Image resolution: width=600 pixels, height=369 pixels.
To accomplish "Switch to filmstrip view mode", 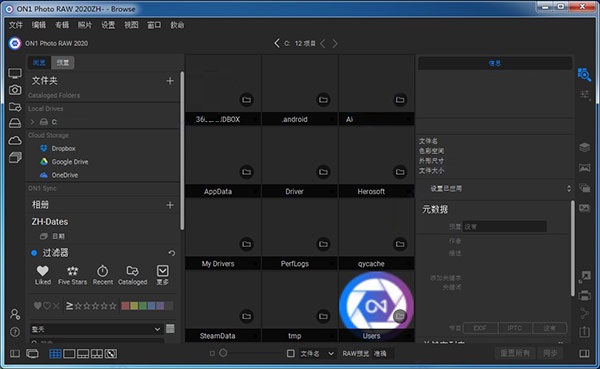I will (x=83, y=354).
